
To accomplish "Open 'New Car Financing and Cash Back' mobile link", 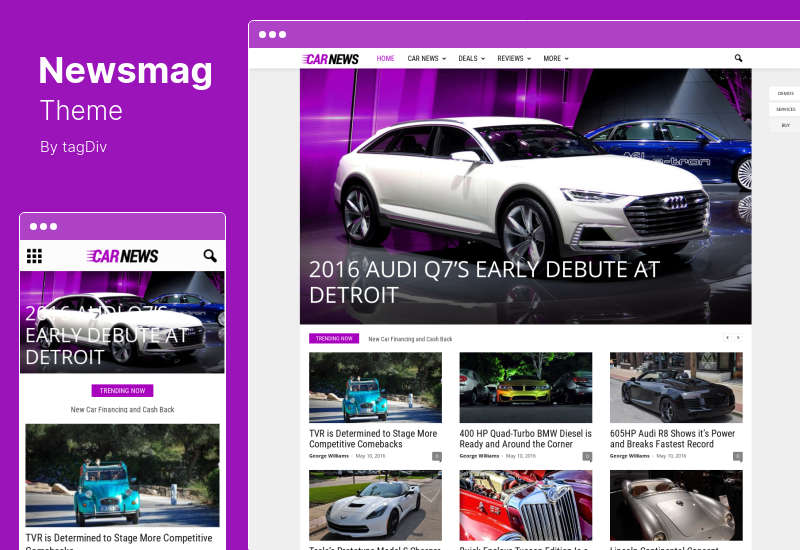I will coord(122,409).
